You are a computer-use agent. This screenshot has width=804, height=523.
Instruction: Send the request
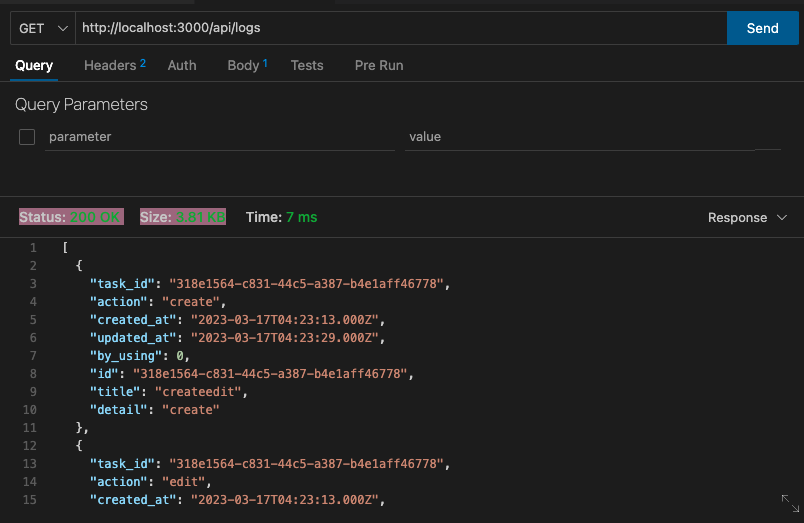762,28
